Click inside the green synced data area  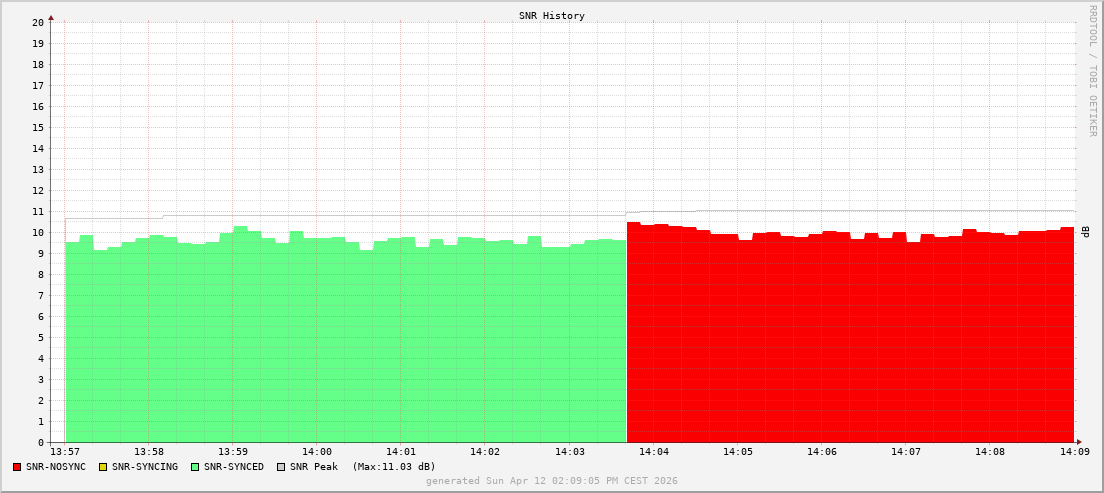click(x=345, y=340)
